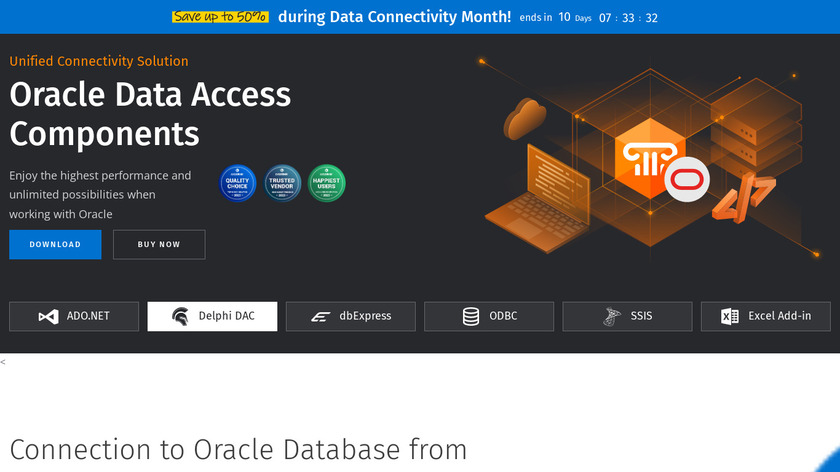Click the laptop graphic in hero illustration
This screenshot has width=840, height=472.
click(x=537, y=198)
